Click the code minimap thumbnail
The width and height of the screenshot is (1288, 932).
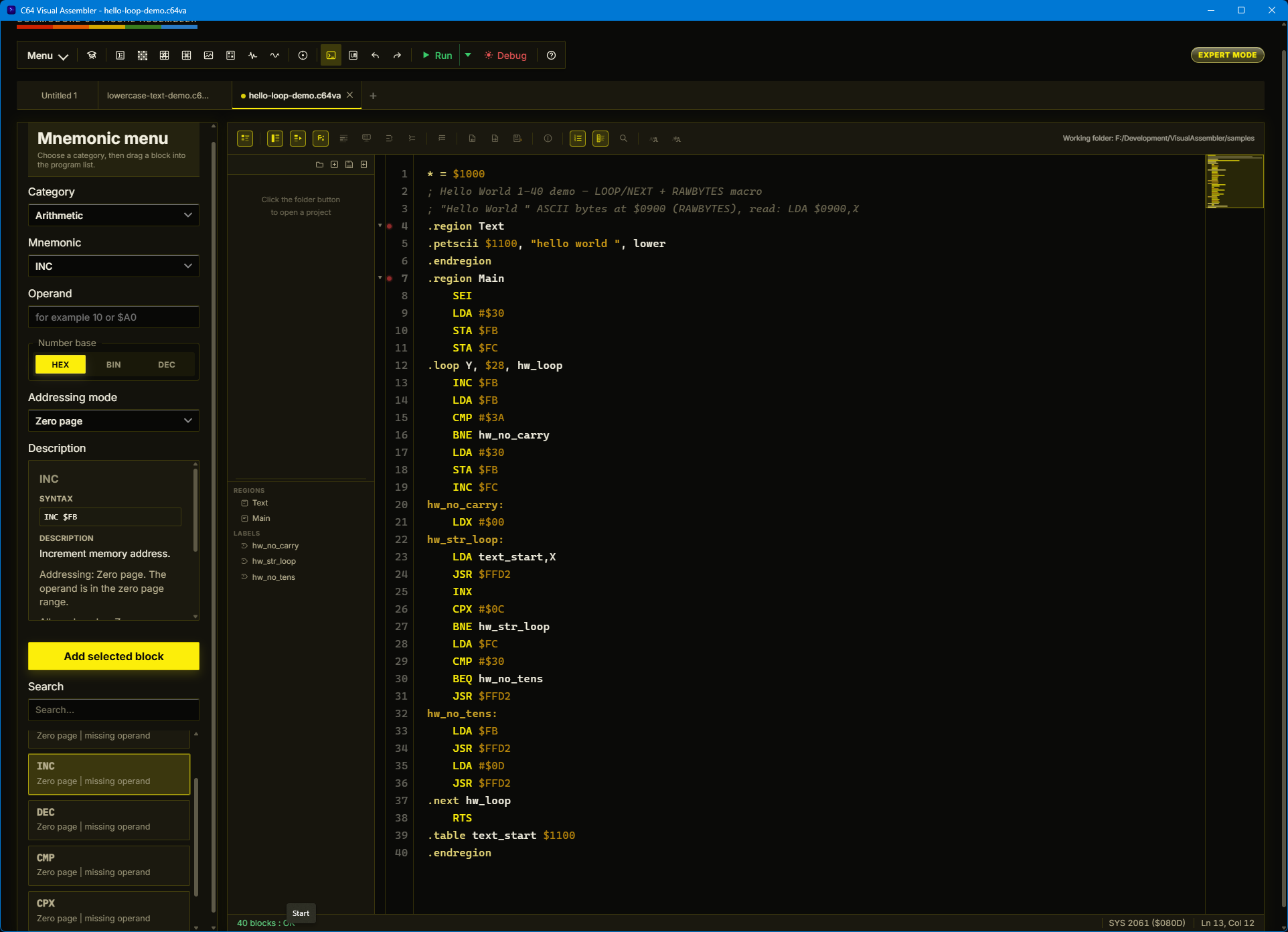point(1234,181)
